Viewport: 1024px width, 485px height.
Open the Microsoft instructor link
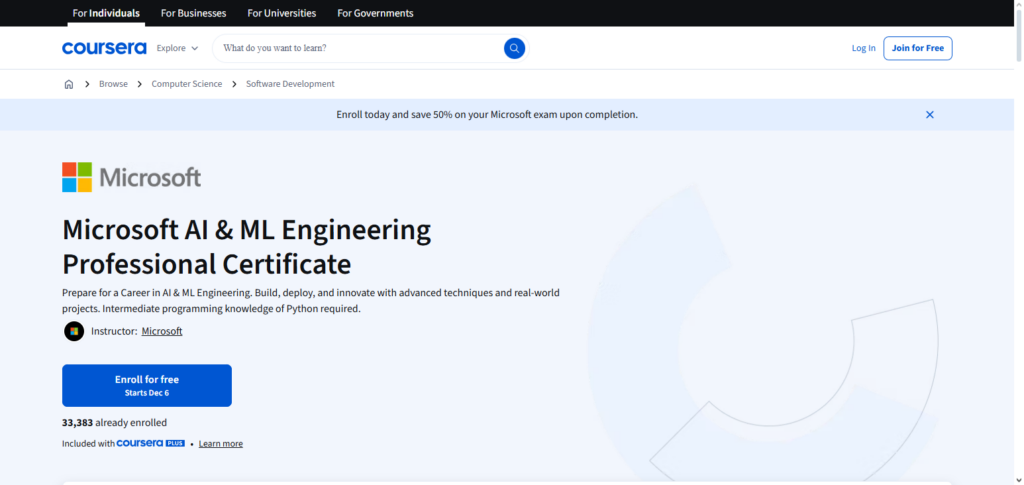tap(162, 331)
